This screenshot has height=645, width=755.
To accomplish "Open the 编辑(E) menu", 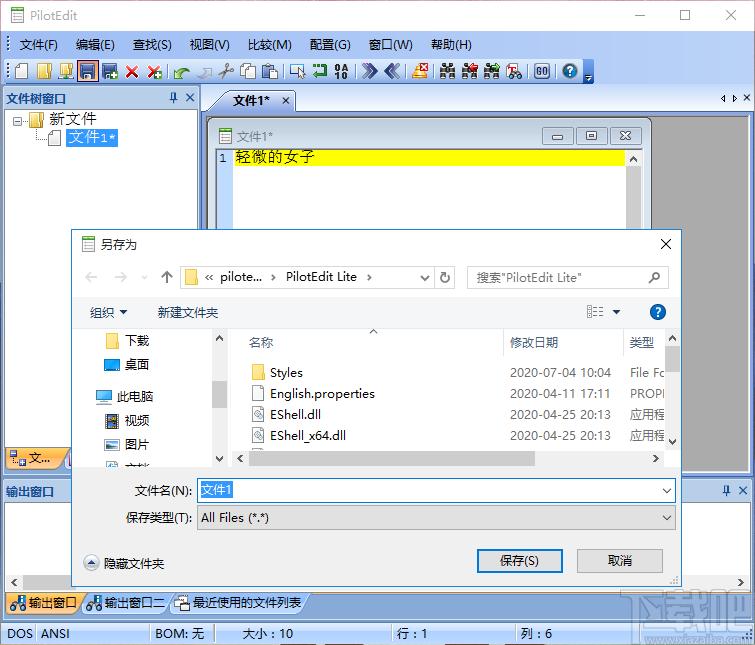I will click(95, 45).
